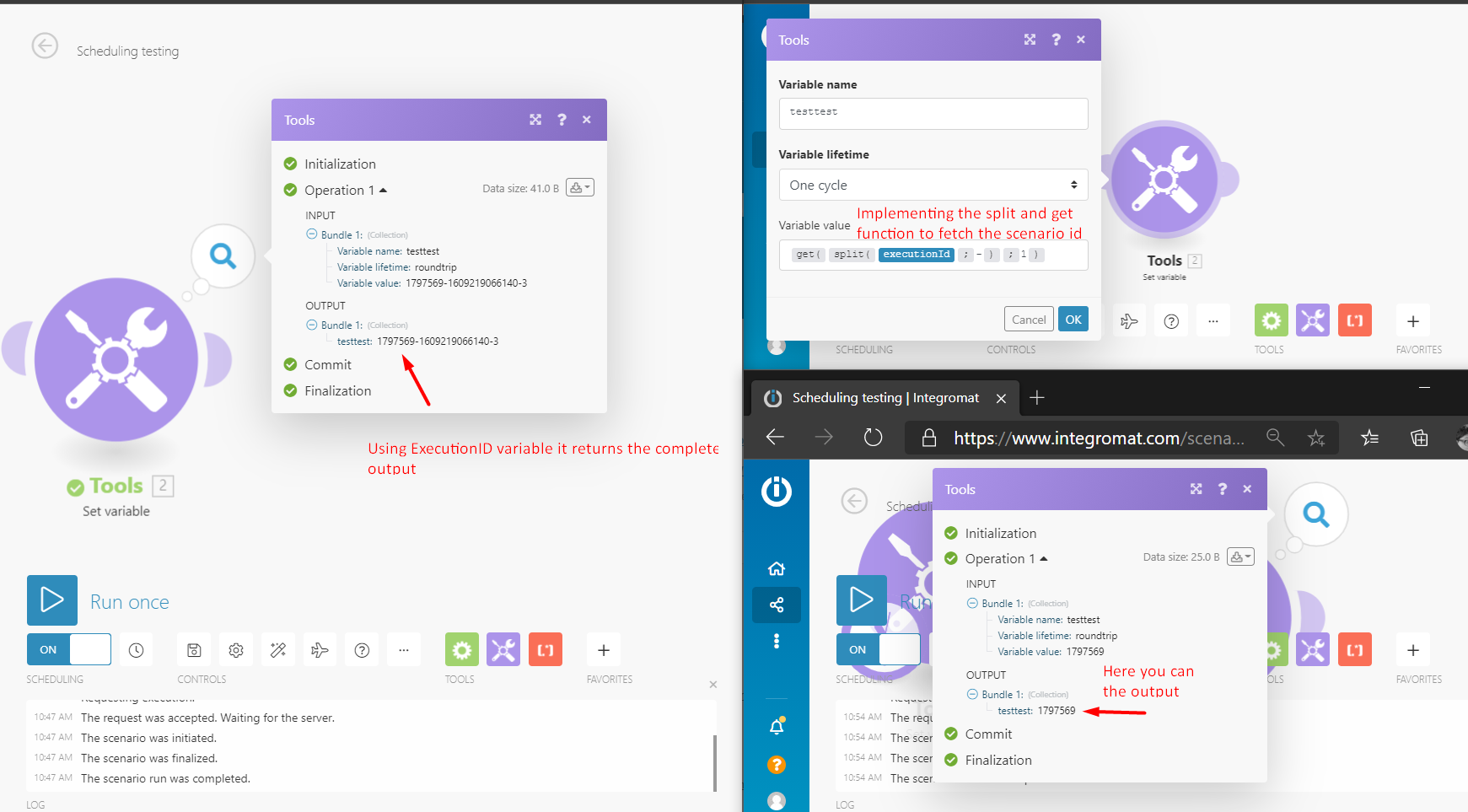Image resolution: width=1468 pixels, height=812 pixels.
Task: Click the airplane explain-flow icon in the left Controls group
Action: pyautogui.click(x=320, y=650)
